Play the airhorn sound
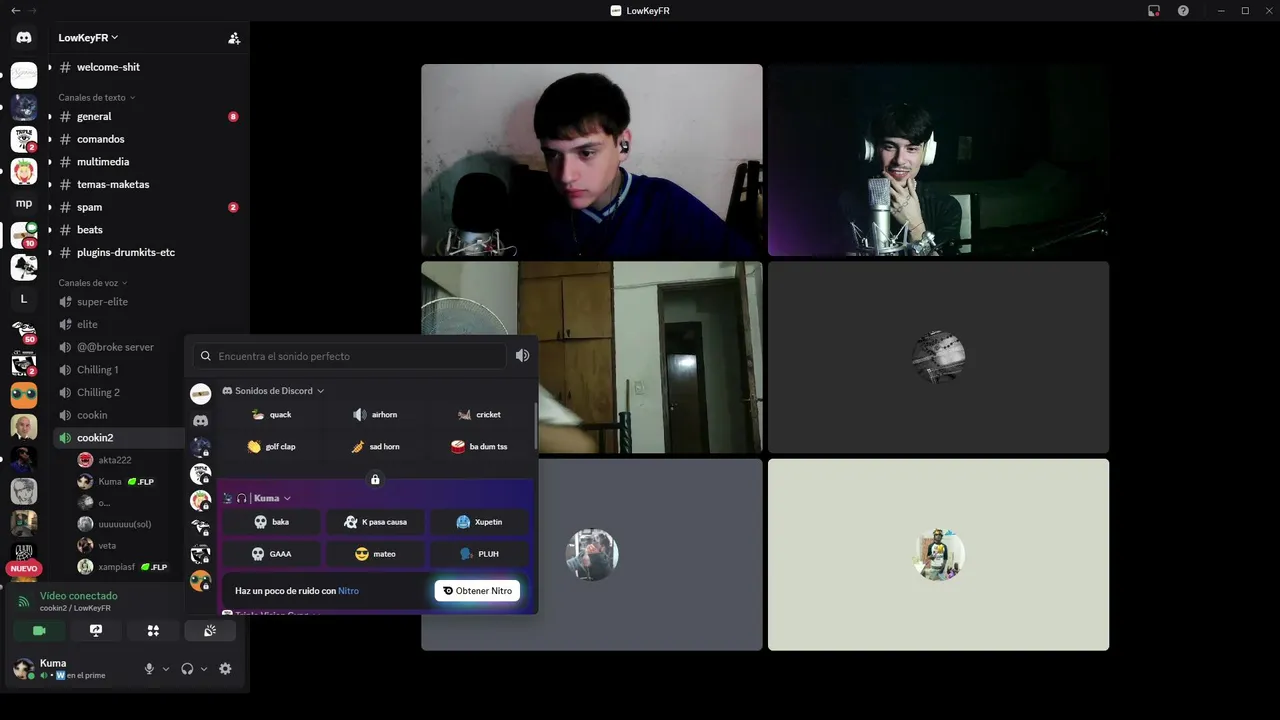This screenshot has height=720, width=1280. tap(375, 415)
